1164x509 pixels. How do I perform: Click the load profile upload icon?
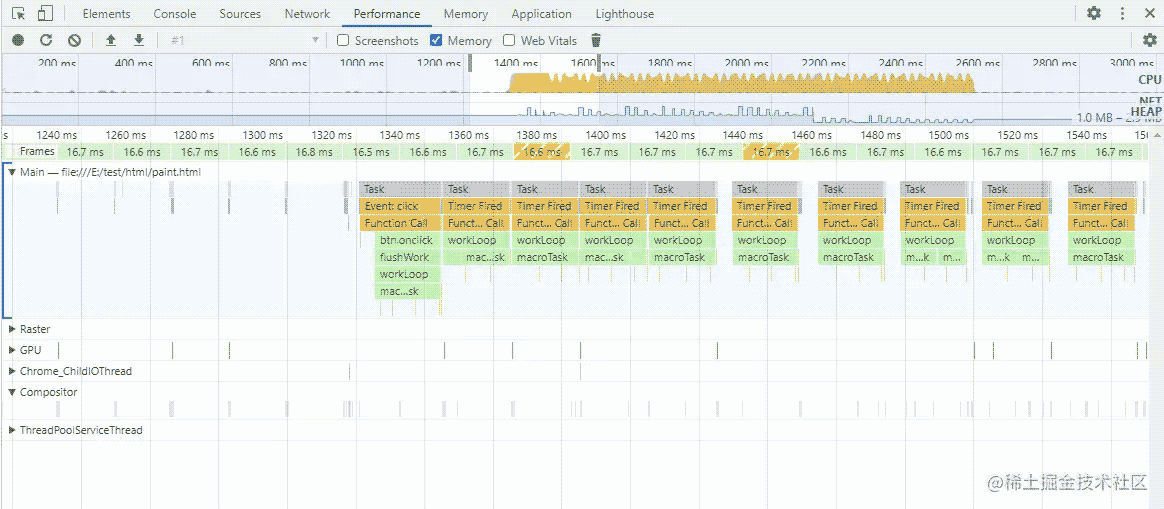coord(111,40)
